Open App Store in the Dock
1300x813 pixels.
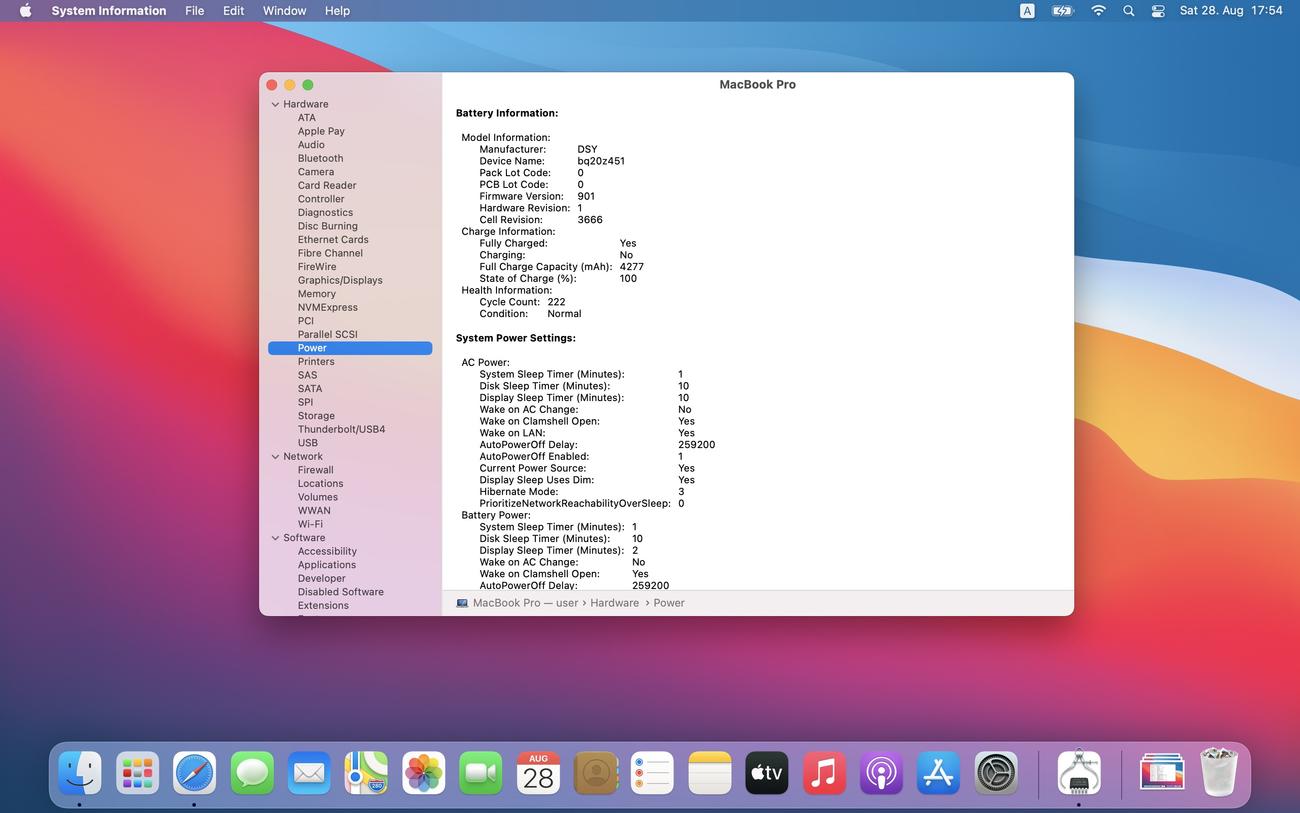[x=939, y=773]
